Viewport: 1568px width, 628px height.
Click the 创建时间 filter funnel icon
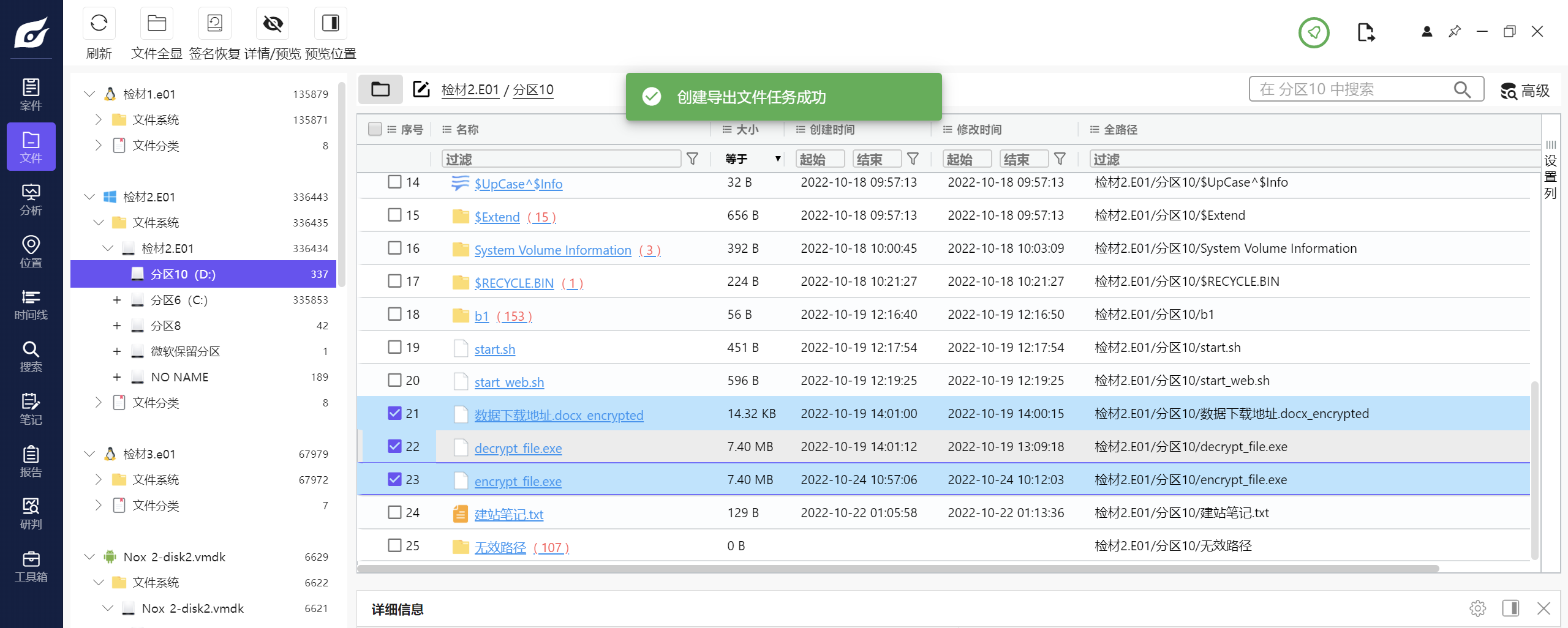(913, 159)
